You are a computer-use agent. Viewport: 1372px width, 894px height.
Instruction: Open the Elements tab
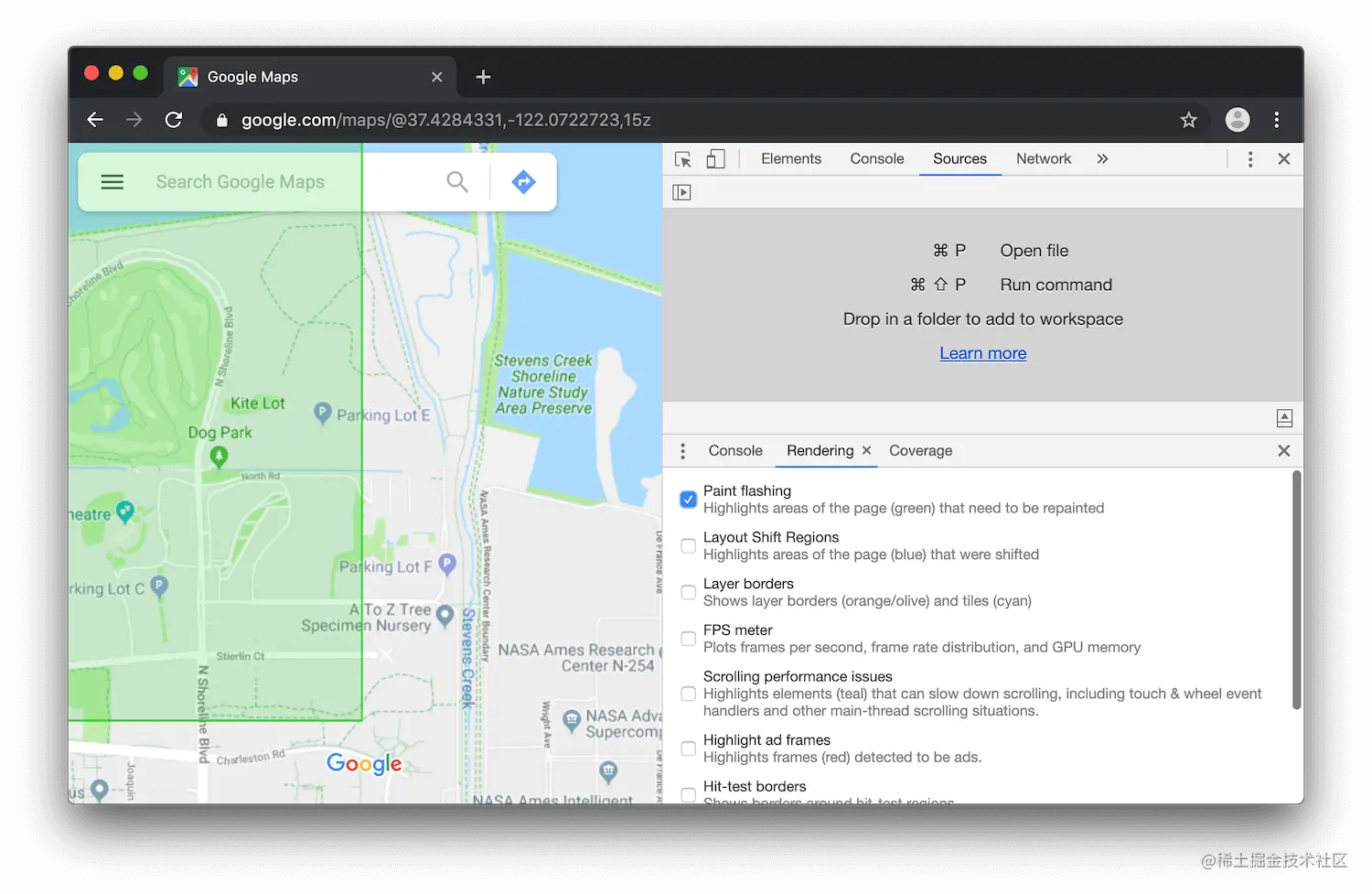click(791, 159)
